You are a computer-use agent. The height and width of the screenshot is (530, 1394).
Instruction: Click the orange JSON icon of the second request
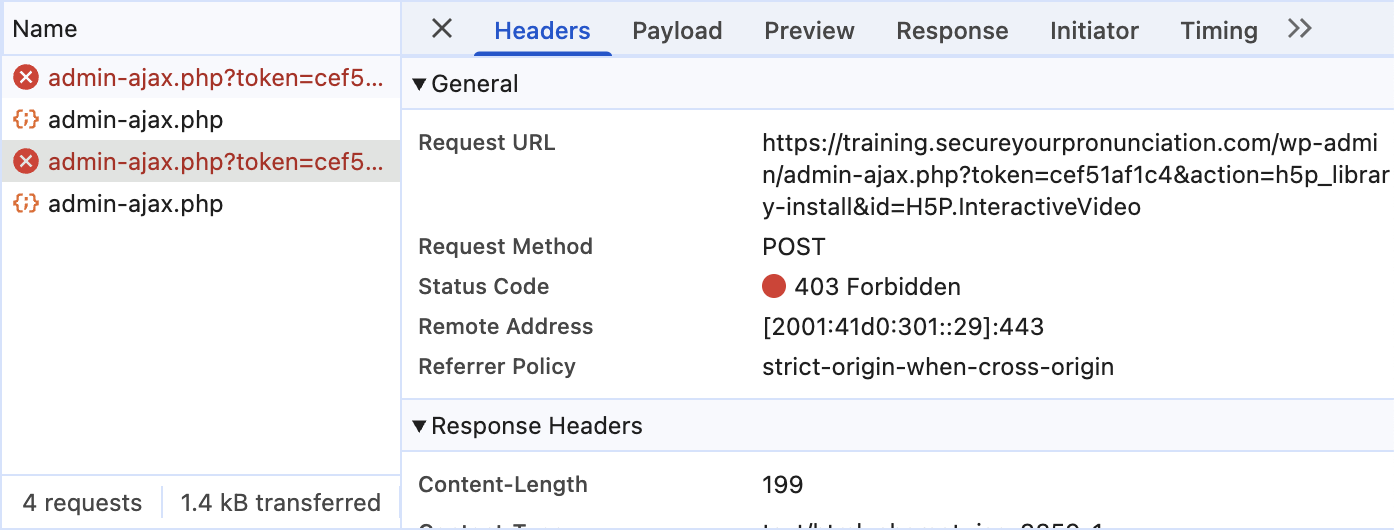26,120
